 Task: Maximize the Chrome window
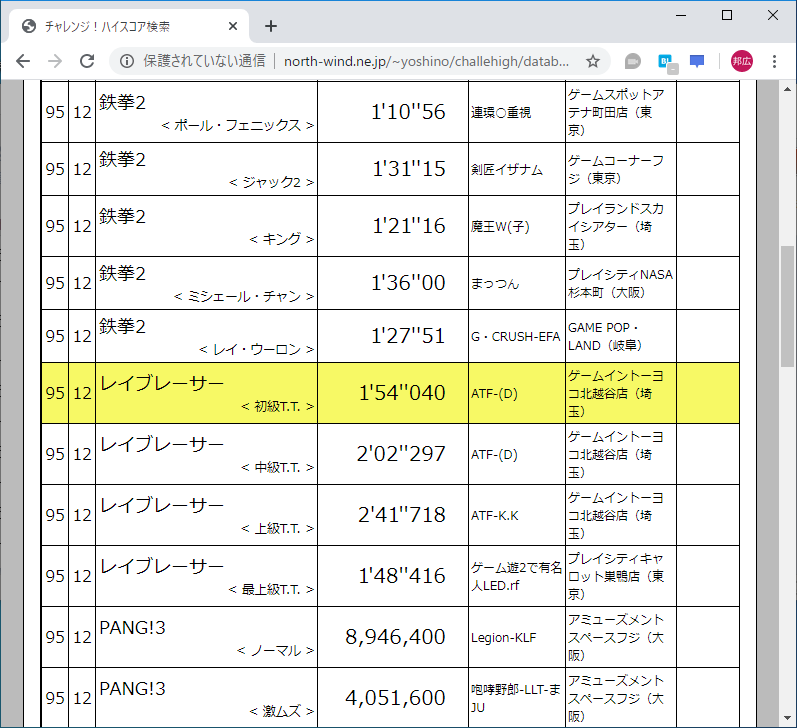tap(727, 15)
